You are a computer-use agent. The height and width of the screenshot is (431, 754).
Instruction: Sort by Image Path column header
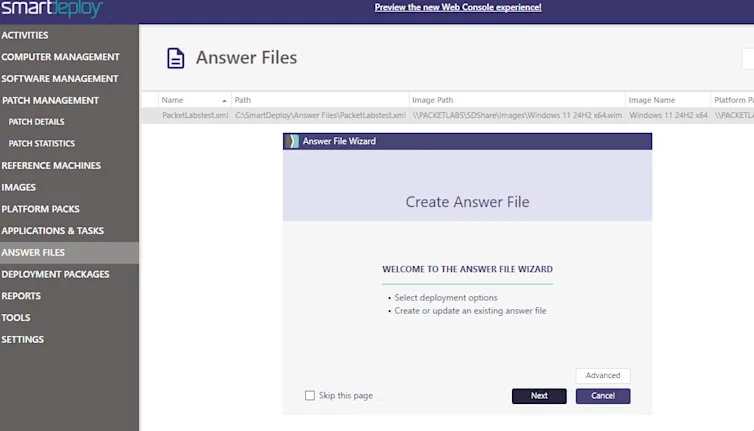point(517,100)
